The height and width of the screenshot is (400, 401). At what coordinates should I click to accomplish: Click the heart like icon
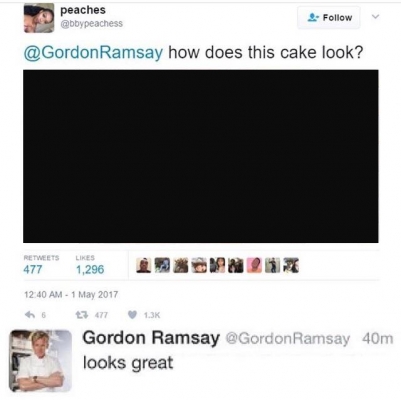[x=133, y=315]
